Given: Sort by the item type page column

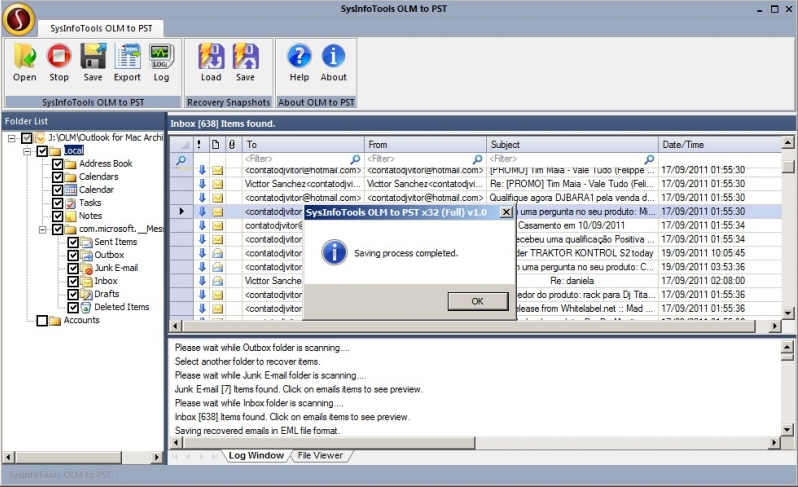Looking at the screenshot, I should 216,145.
